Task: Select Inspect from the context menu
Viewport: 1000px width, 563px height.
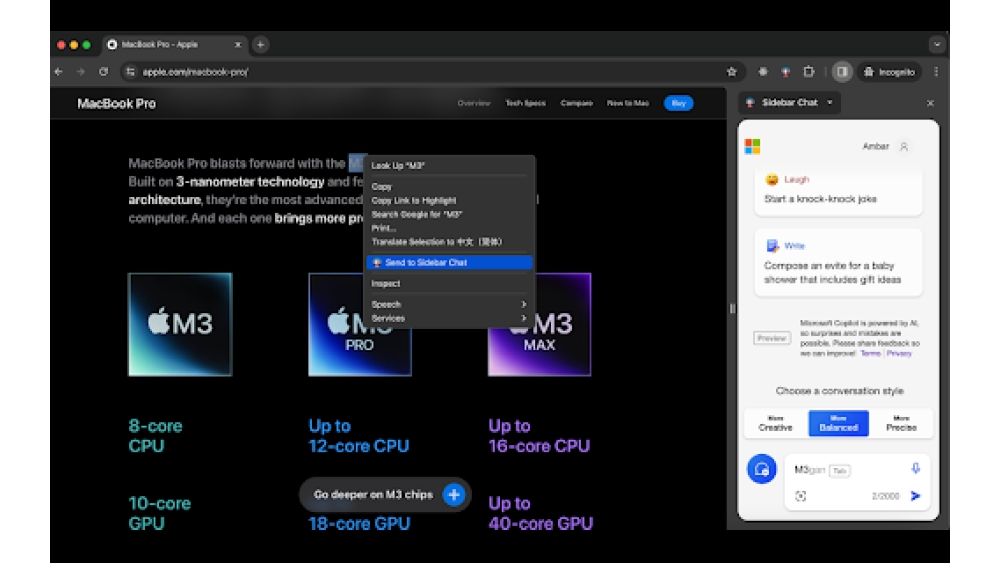Action: (386, 284)
